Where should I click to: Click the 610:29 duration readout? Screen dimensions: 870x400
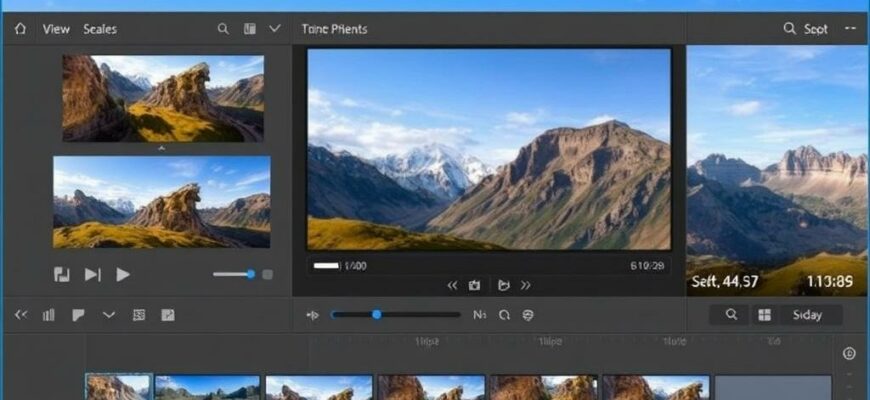[x=647, y=266]
